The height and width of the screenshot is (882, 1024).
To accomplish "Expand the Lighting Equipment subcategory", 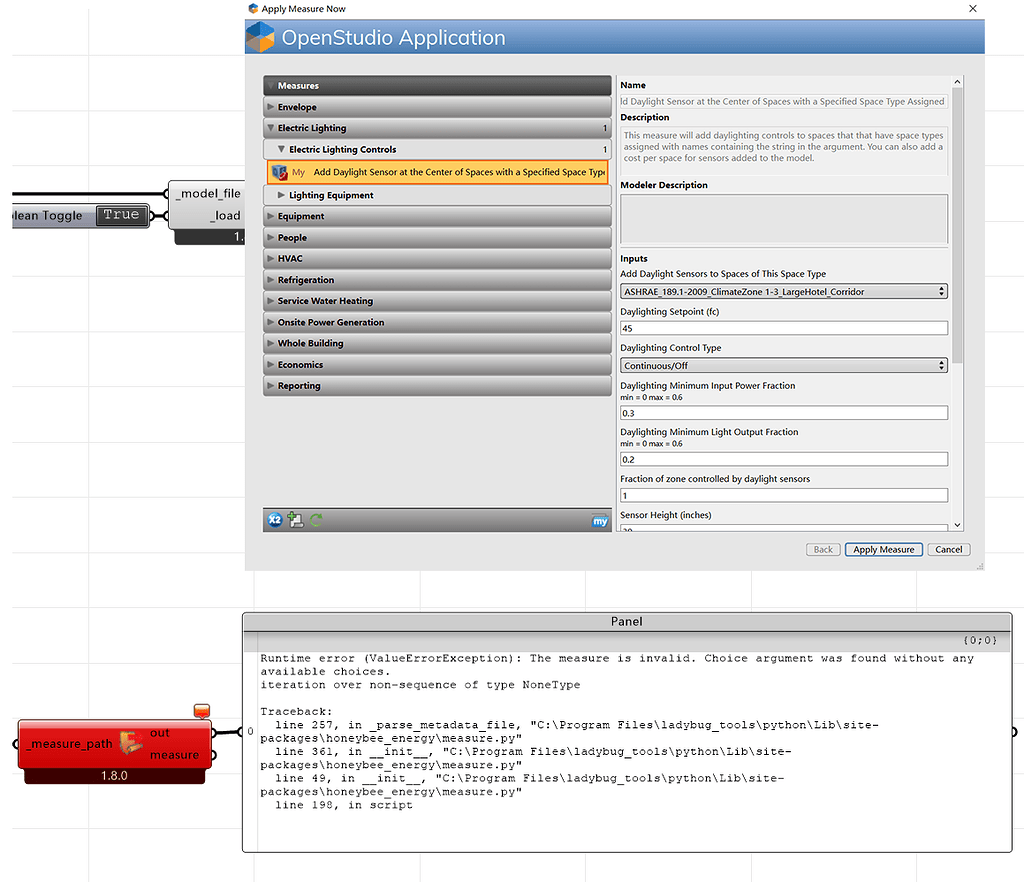I will [437, 195].
